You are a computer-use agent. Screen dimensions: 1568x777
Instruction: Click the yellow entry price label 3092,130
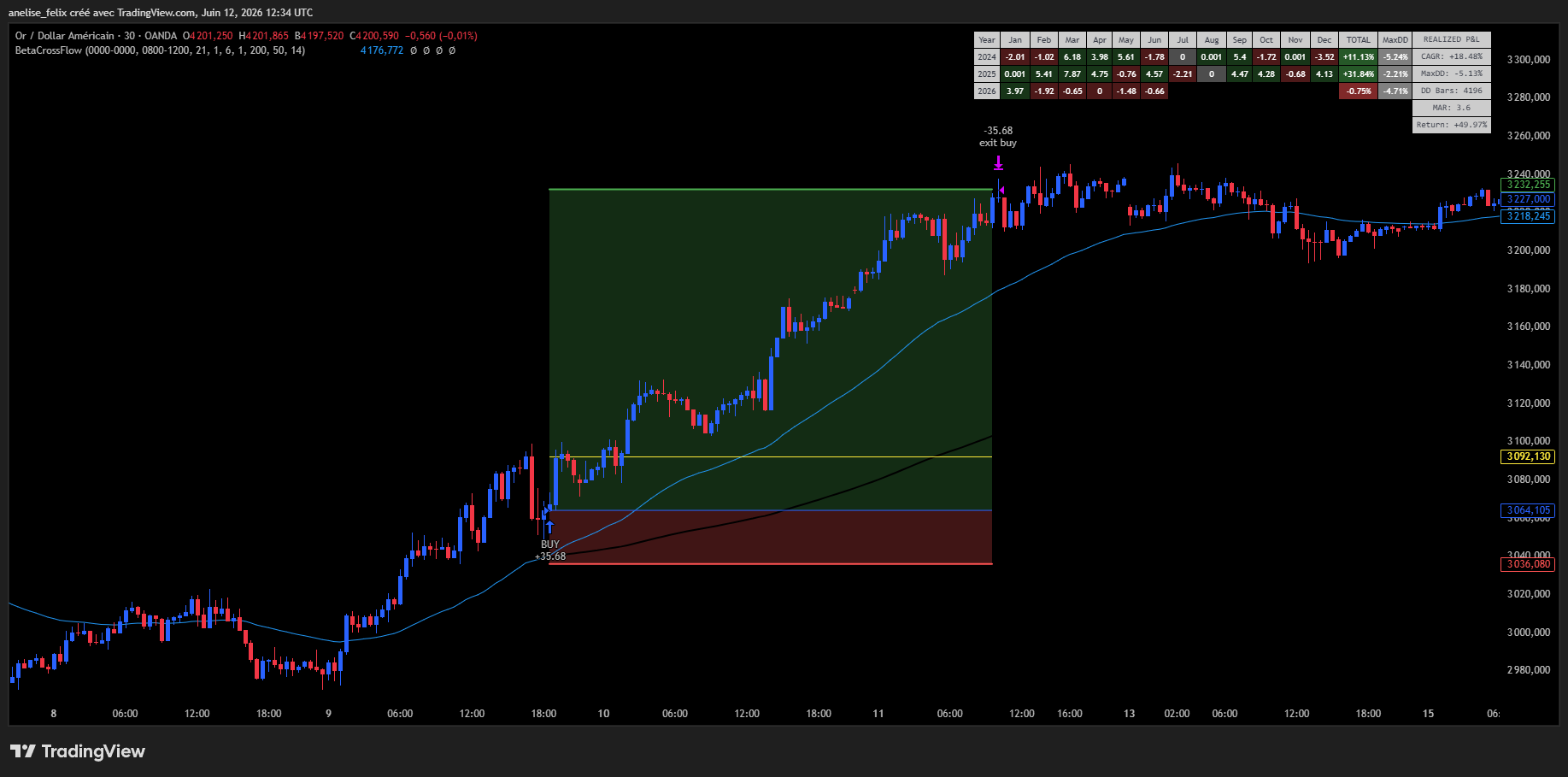(x=1528, y=456)
